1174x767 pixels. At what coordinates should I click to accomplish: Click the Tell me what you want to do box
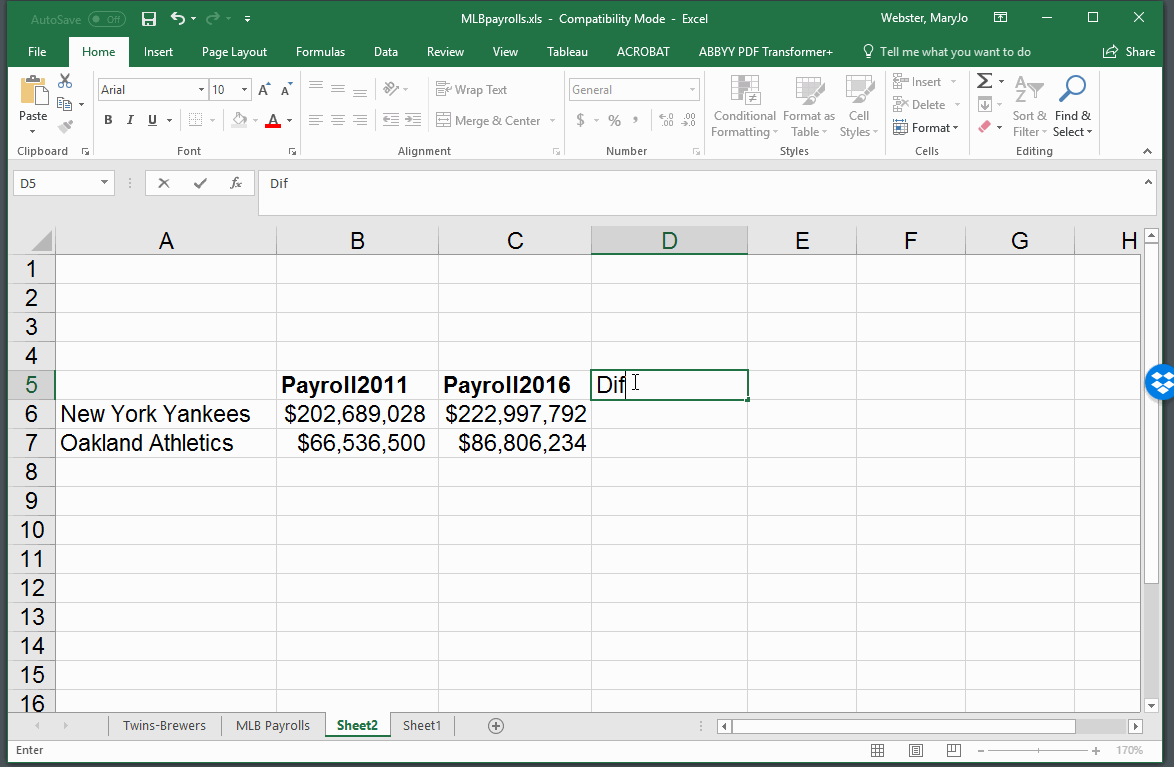click(x=947, y=52)
